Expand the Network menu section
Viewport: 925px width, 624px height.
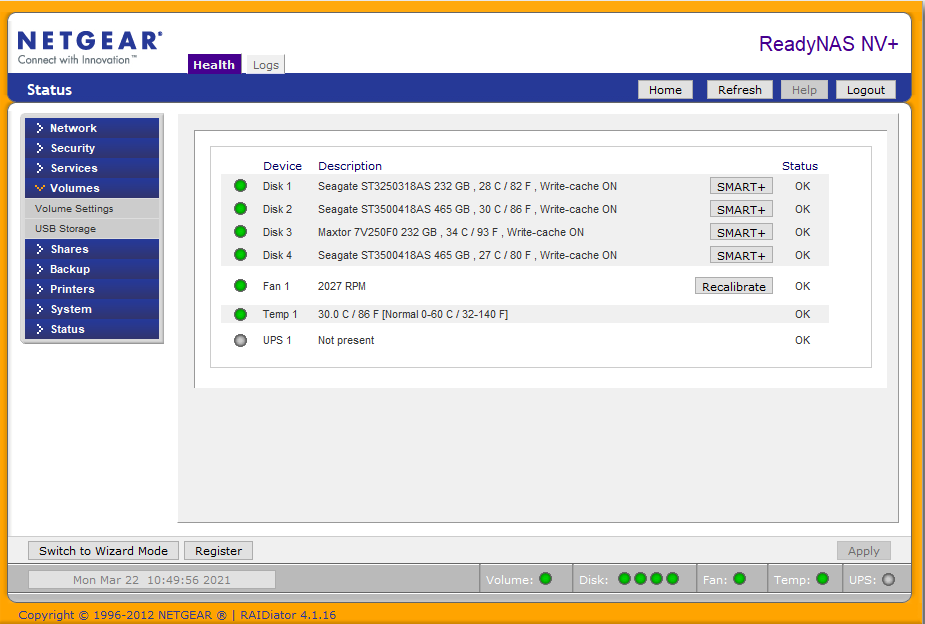(x=73, y=128)
